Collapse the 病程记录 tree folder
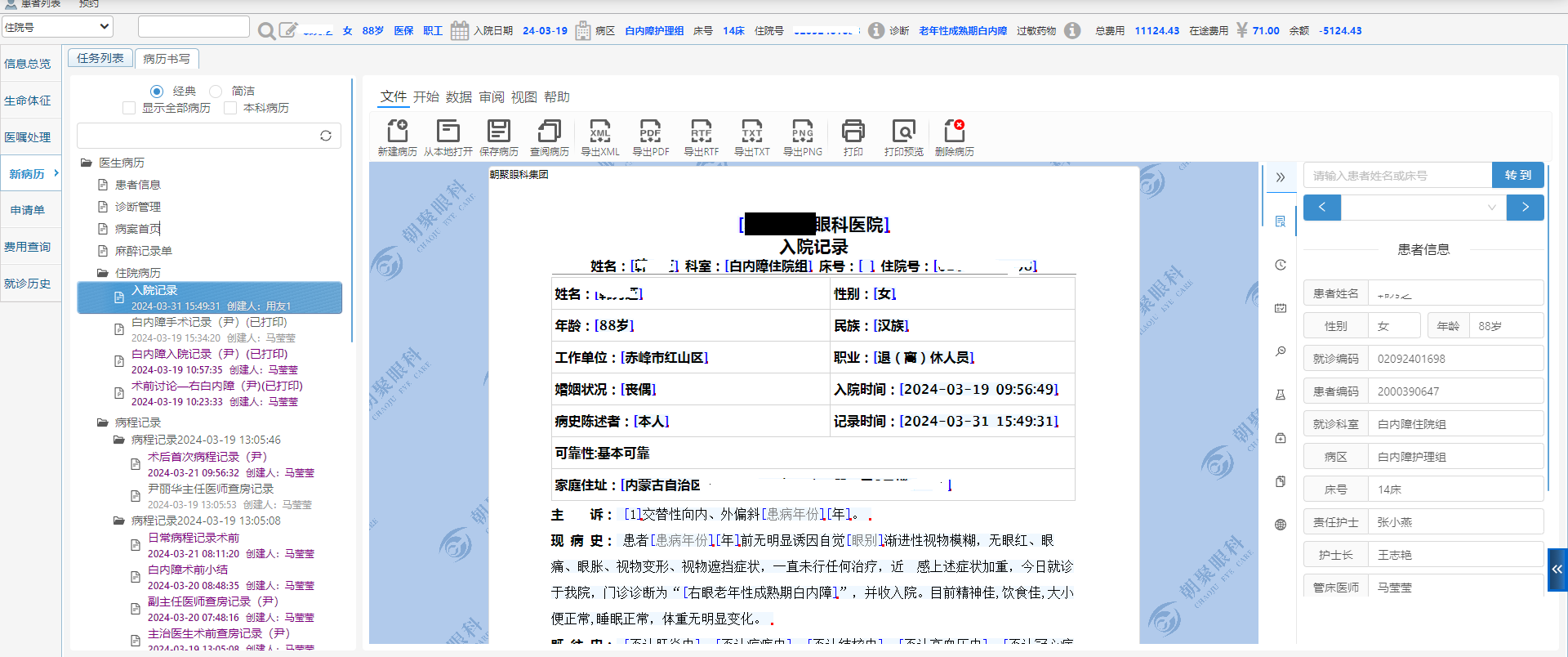1568x657 pixels. 102,422
